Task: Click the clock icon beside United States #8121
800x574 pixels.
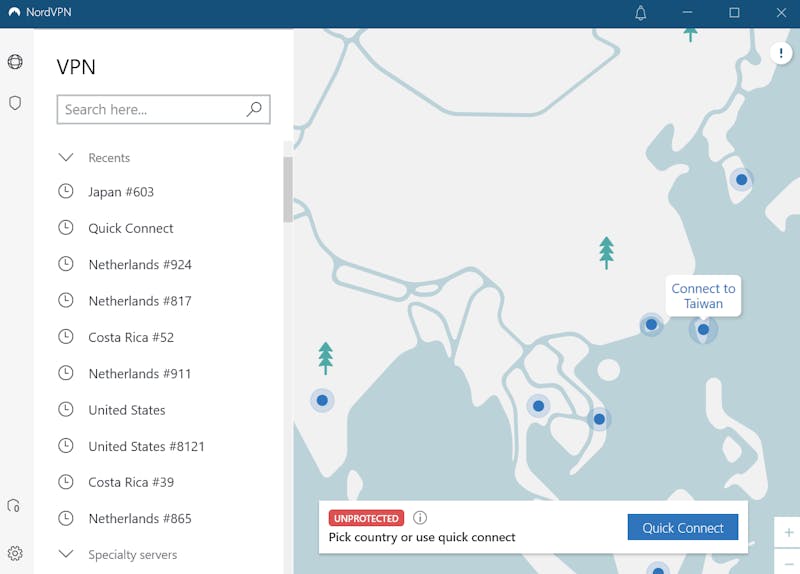Action: (65, 445)
